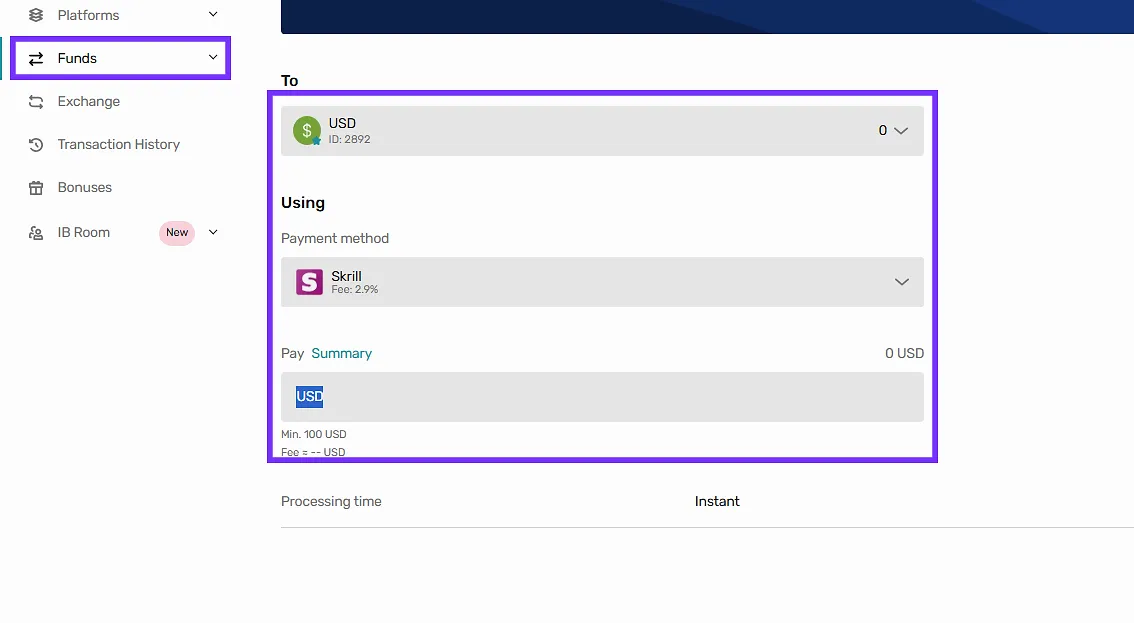Expand the Platforms menu chevron
This screenshot has width=1134, height=623.
point(212,14)
